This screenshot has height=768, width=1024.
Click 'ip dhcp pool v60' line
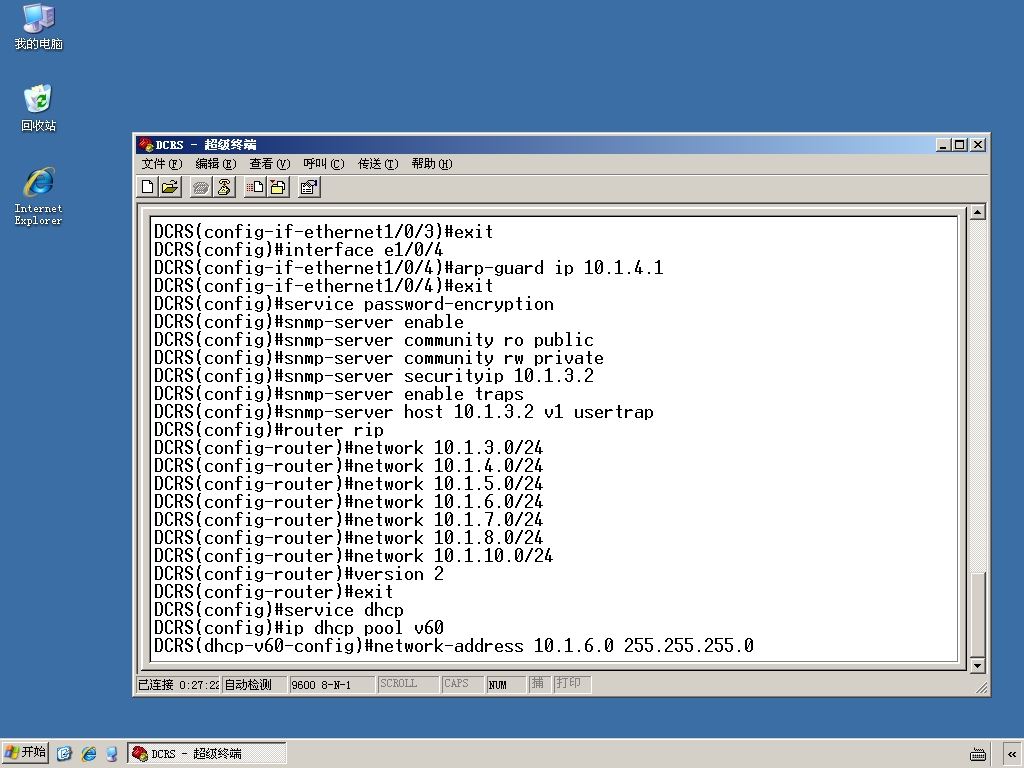point(298,628)
